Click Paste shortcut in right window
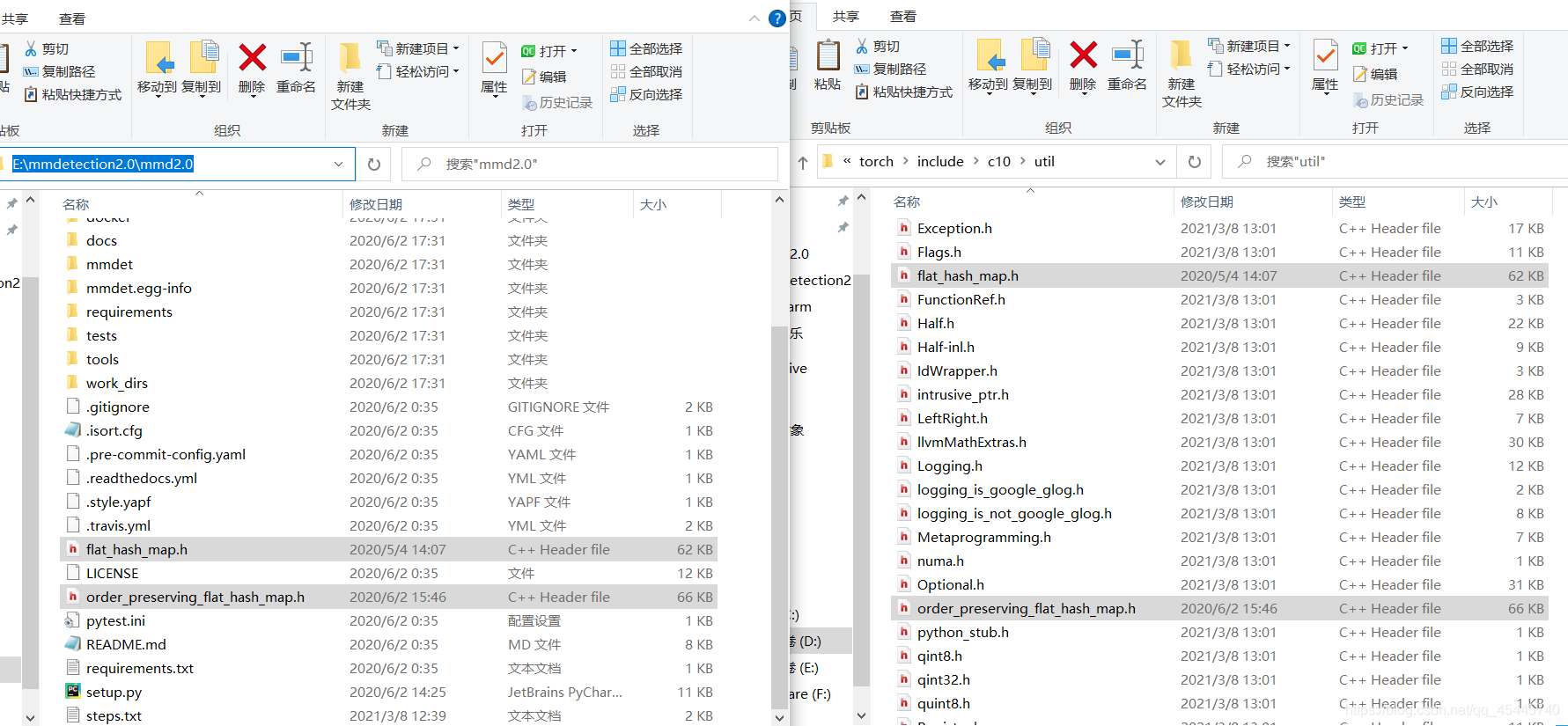The width and height of the screenshot is (1568, 726). (904, 92)
